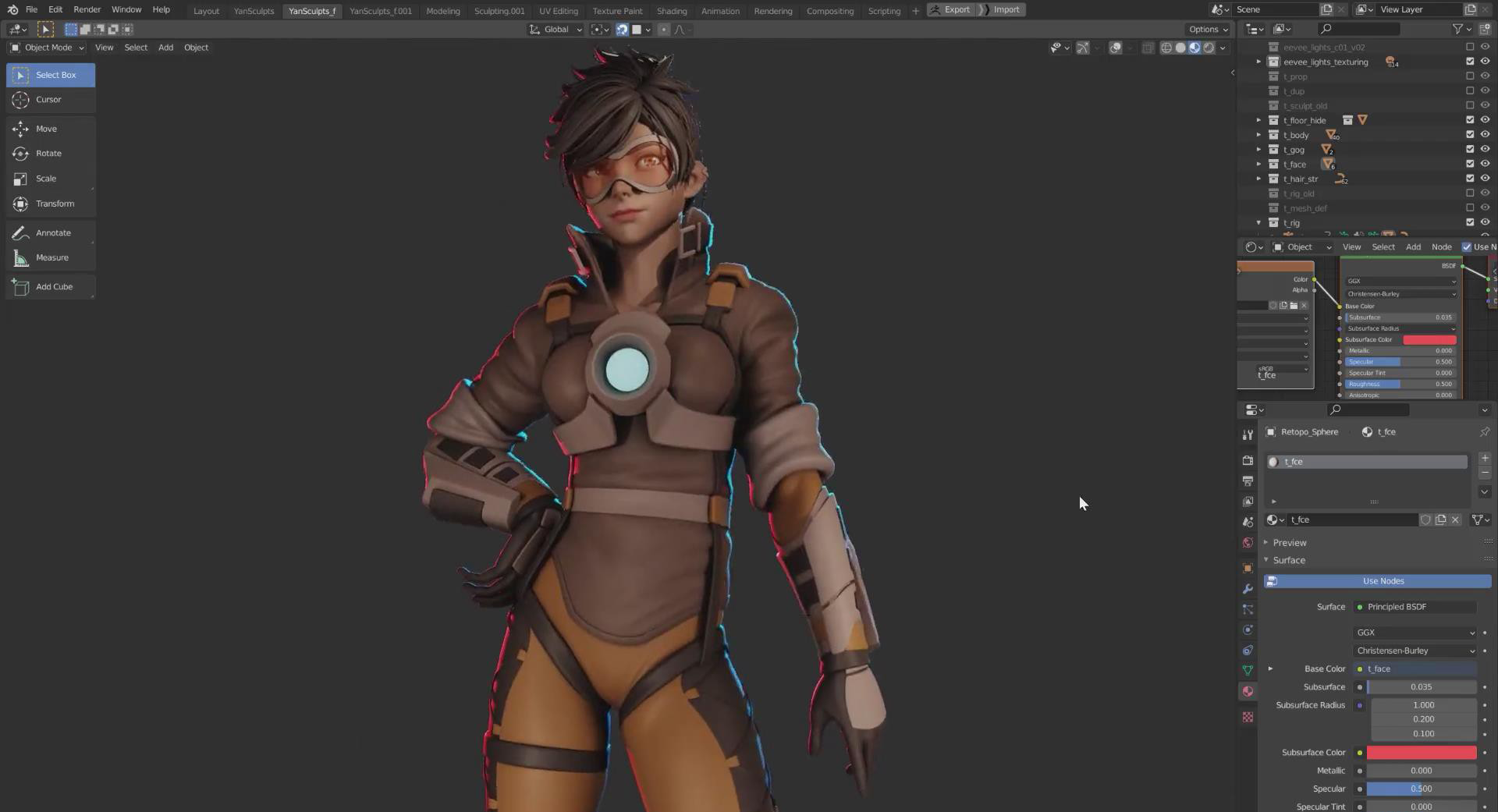This screenshot has width=1498, height=812.
Task: Toggle Use Nodes checkbox in node editor
Action: point(1467,246)
